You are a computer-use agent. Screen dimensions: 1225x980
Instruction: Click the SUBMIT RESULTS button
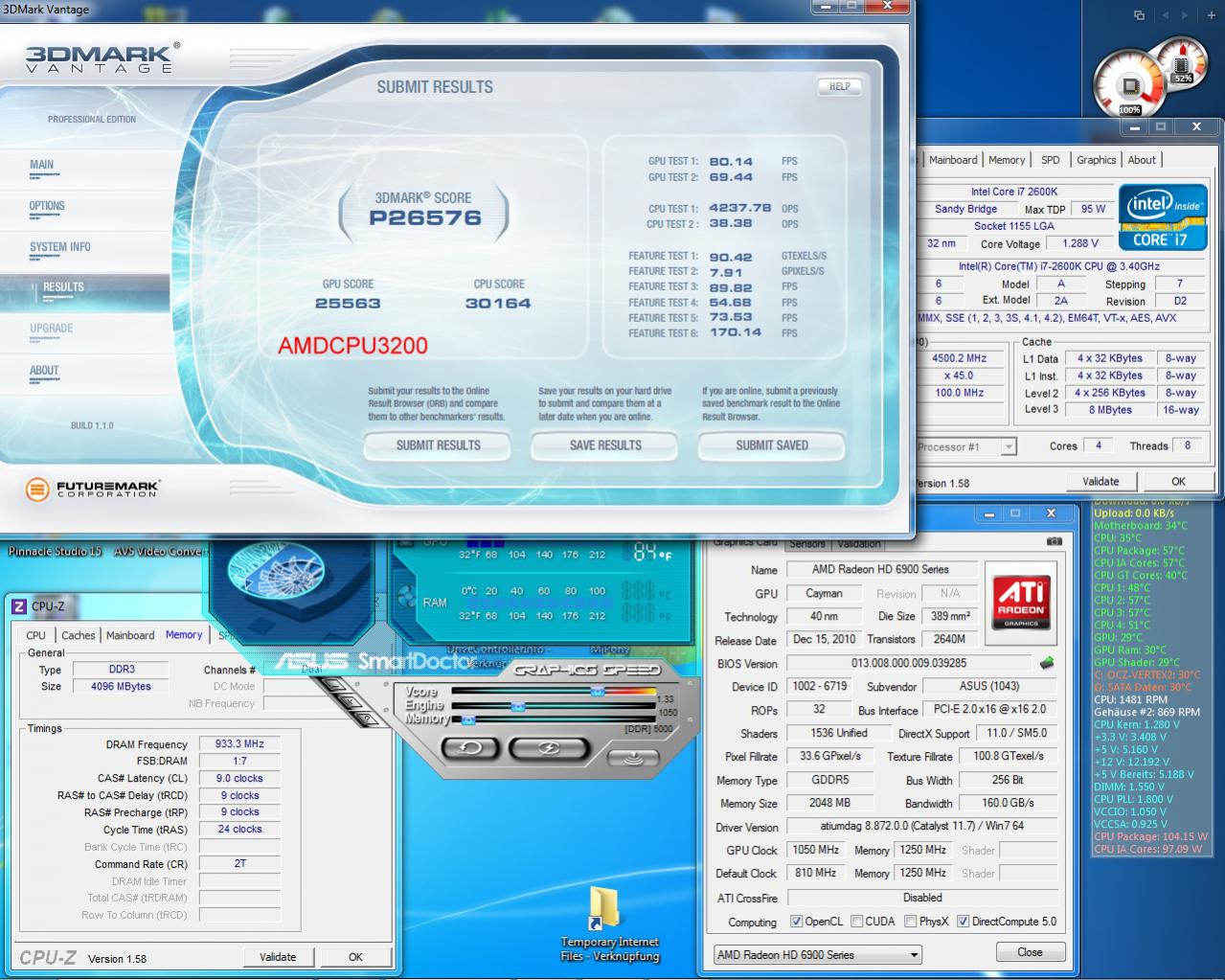[439, 445]
